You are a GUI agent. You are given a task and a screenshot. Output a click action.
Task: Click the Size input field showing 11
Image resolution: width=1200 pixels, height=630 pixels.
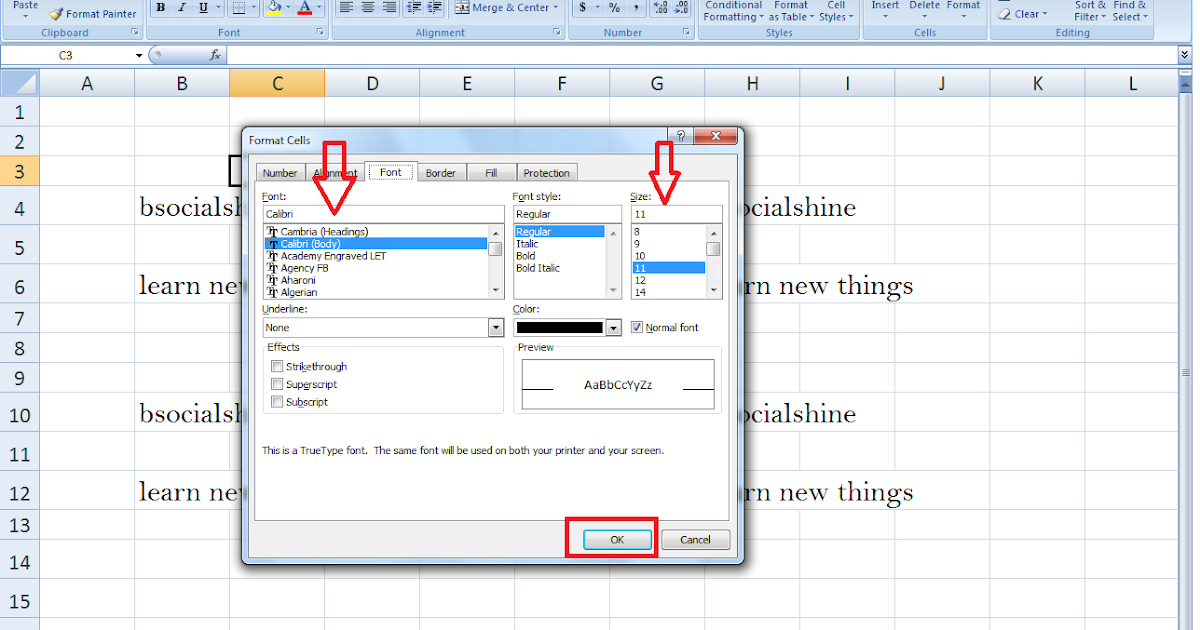(x=676, y=214)
